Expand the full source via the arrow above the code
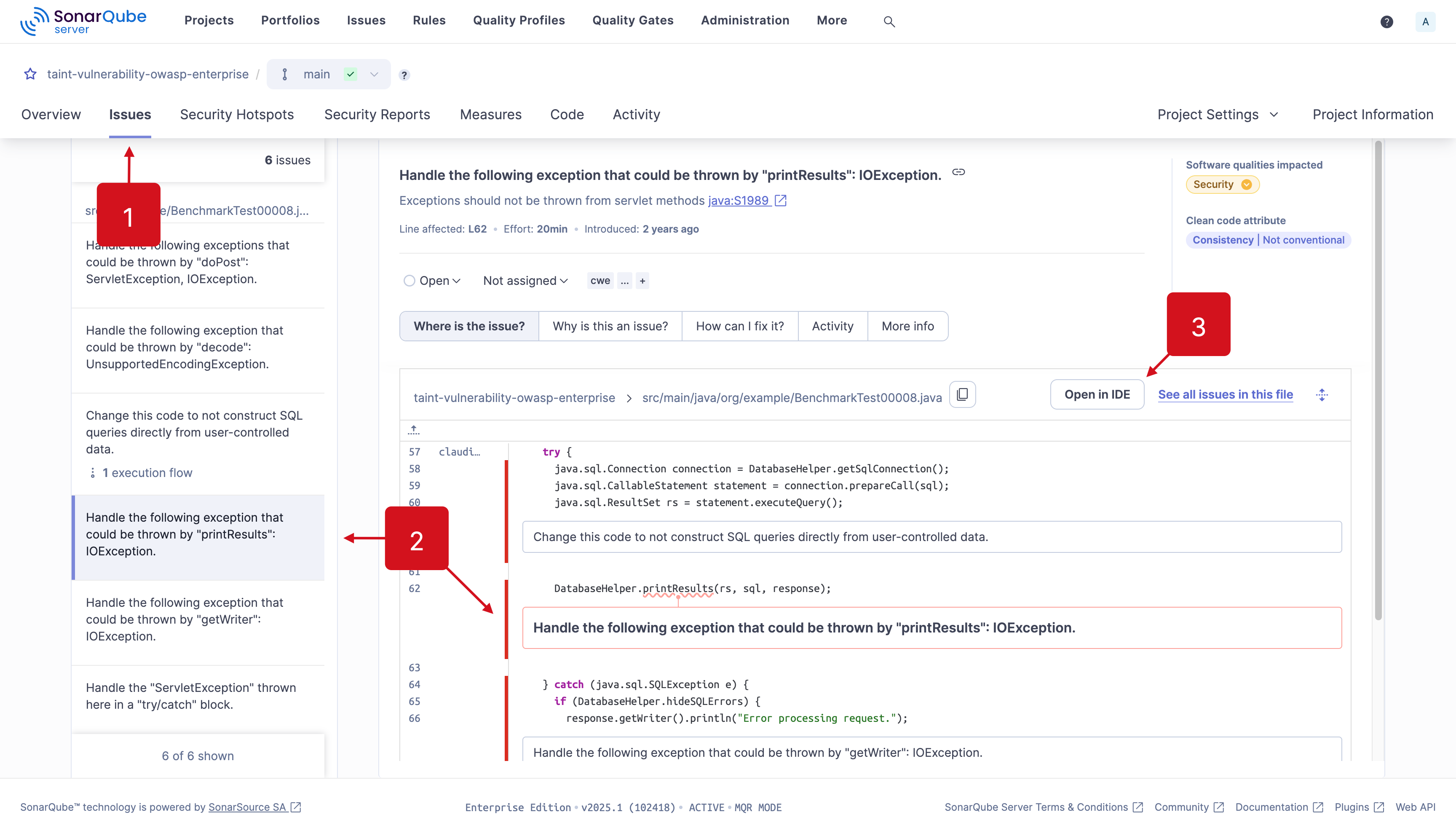1456x836 pixels. (413, 430)
